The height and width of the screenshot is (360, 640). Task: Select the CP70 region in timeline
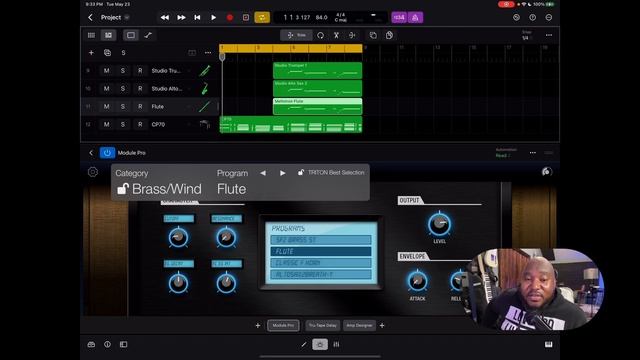click(x=291, y=124)
